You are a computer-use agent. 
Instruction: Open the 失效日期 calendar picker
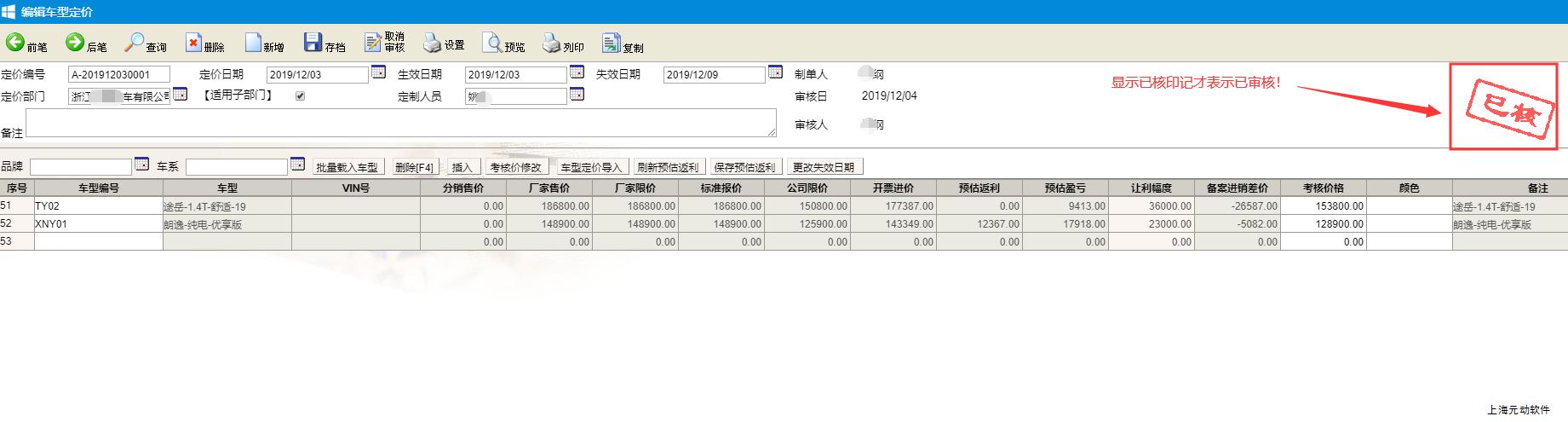775,72
